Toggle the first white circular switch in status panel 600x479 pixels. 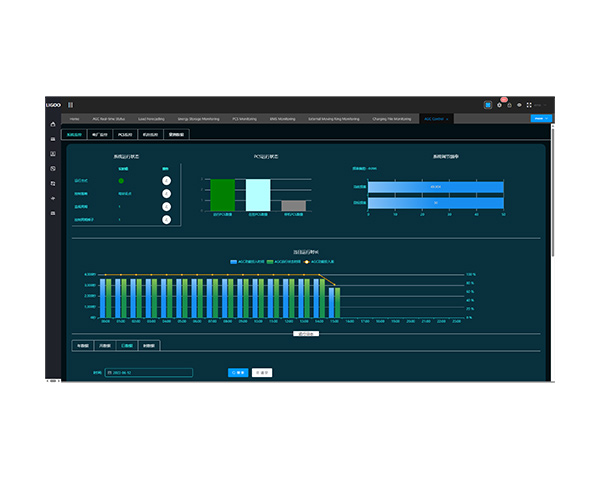[x=166, y=180]
